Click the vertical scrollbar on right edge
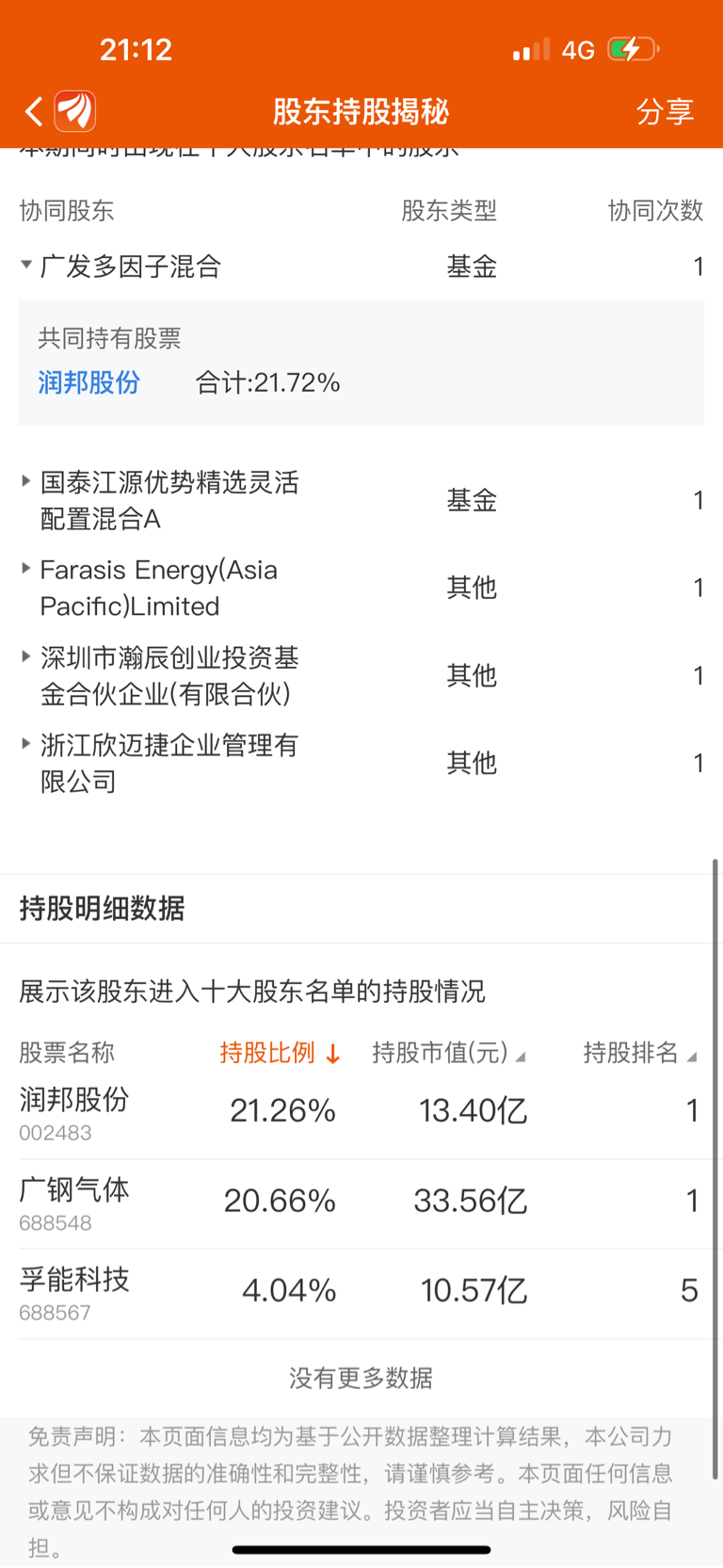This screenshot has width=723, height=1568. tap(715, 1130)
